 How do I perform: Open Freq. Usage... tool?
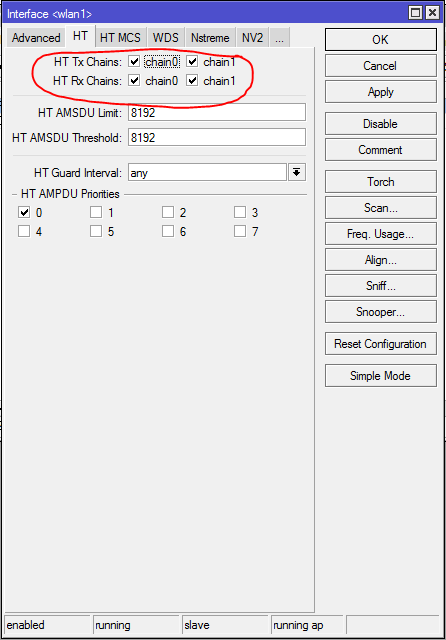pos(381,234)
